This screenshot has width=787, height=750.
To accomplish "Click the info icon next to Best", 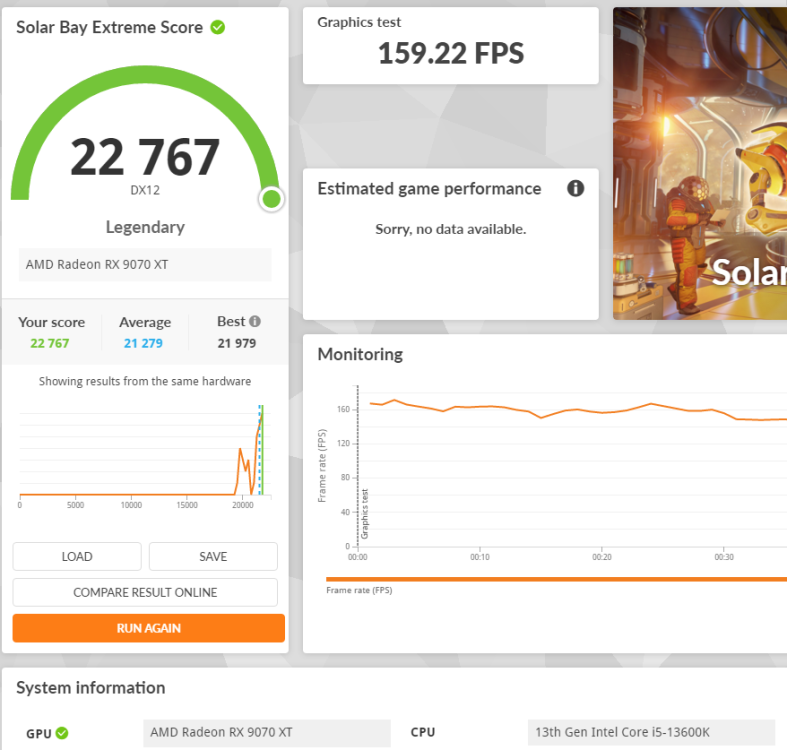I will 255,321.
